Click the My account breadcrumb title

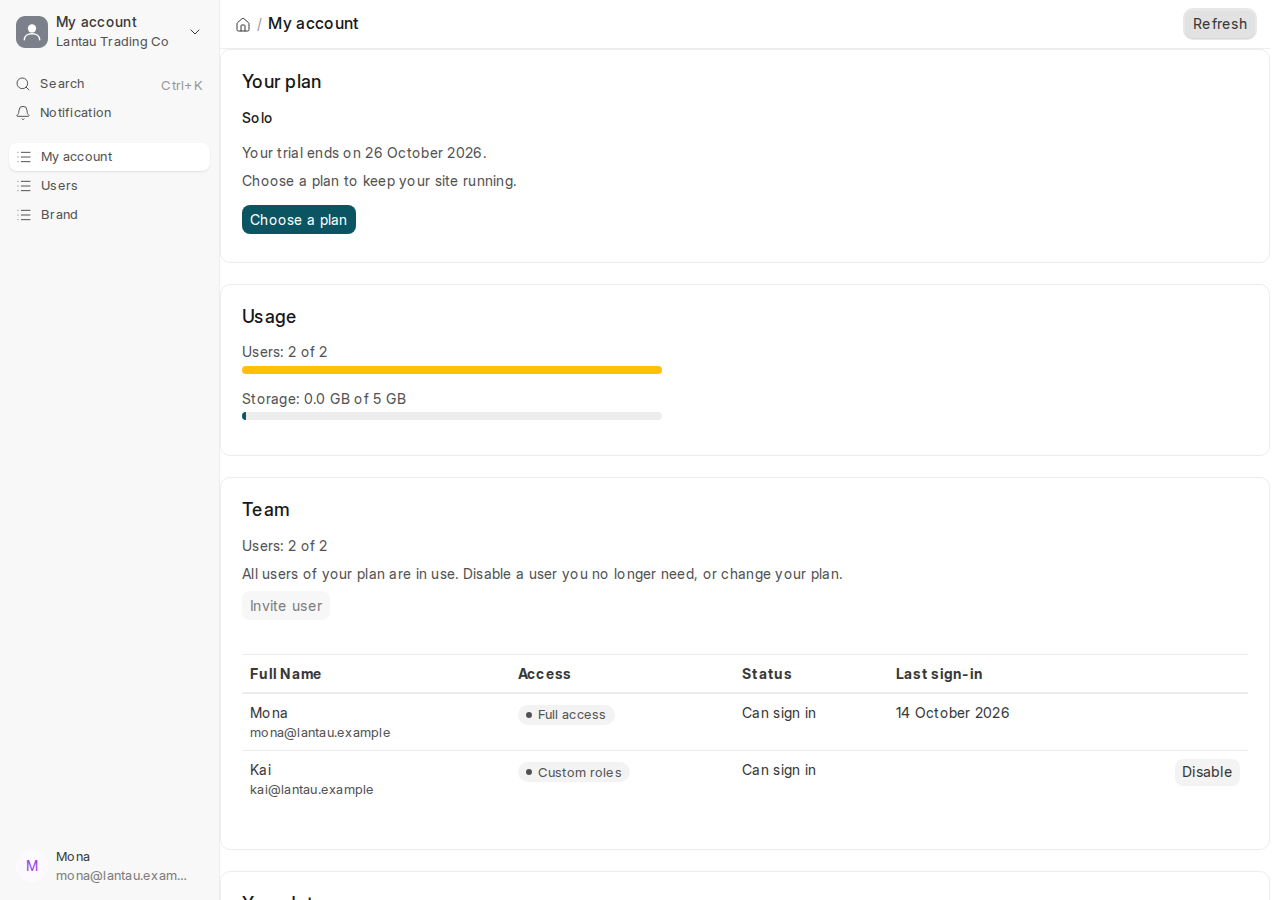[x=313, y=24]
